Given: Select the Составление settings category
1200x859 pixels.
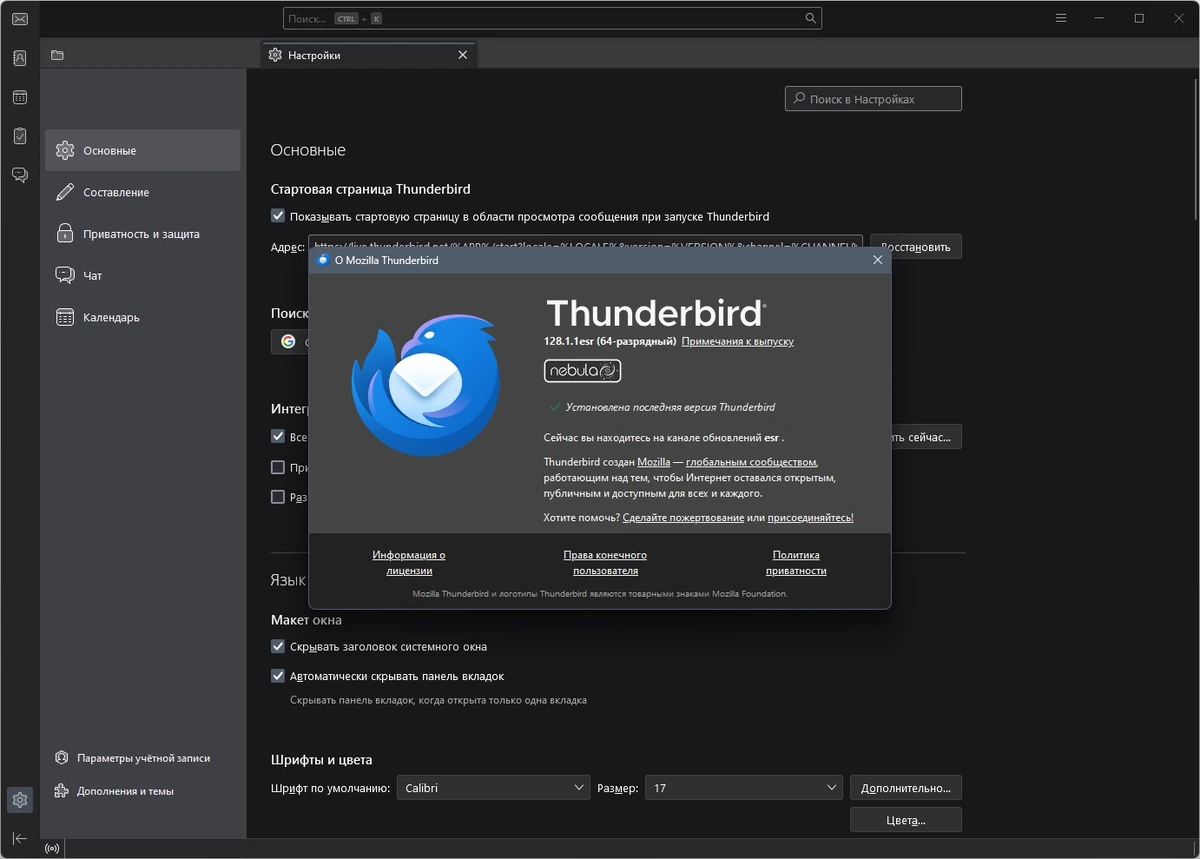Looking at the screenshot, I should 143,192.
